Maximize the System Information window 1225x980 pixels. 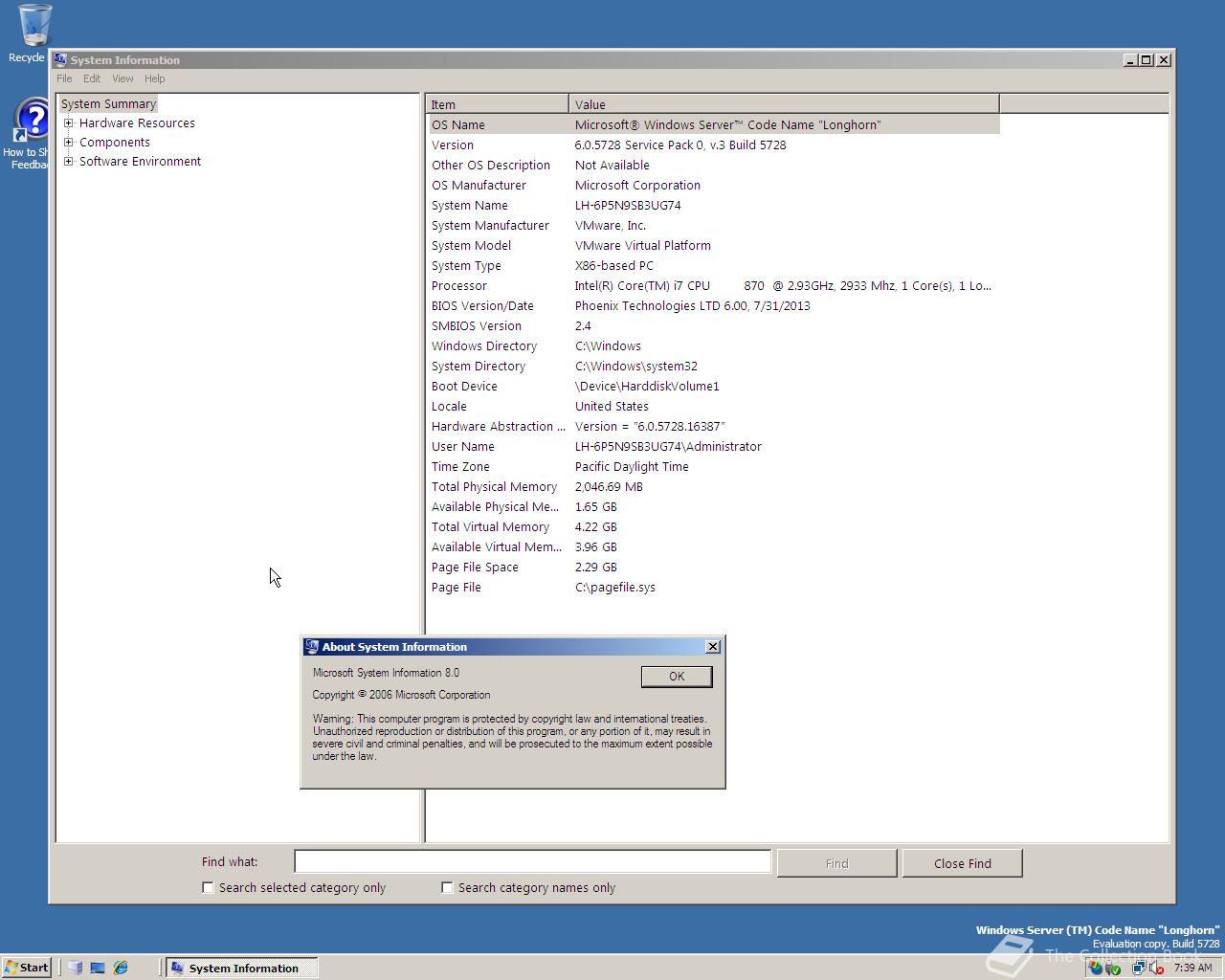pyautogui.click(x=1147, y=59)
